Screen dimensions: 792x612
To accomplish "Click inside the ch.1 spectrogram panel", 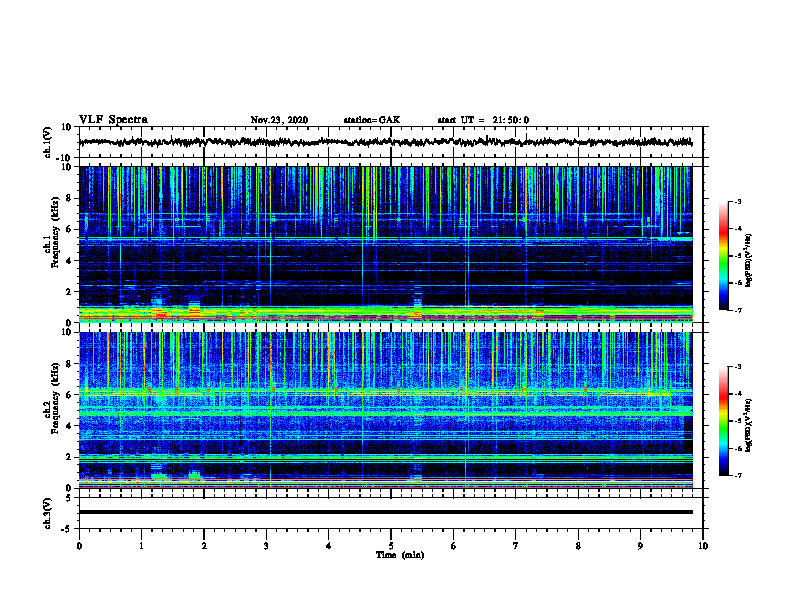I will (385, 244).
